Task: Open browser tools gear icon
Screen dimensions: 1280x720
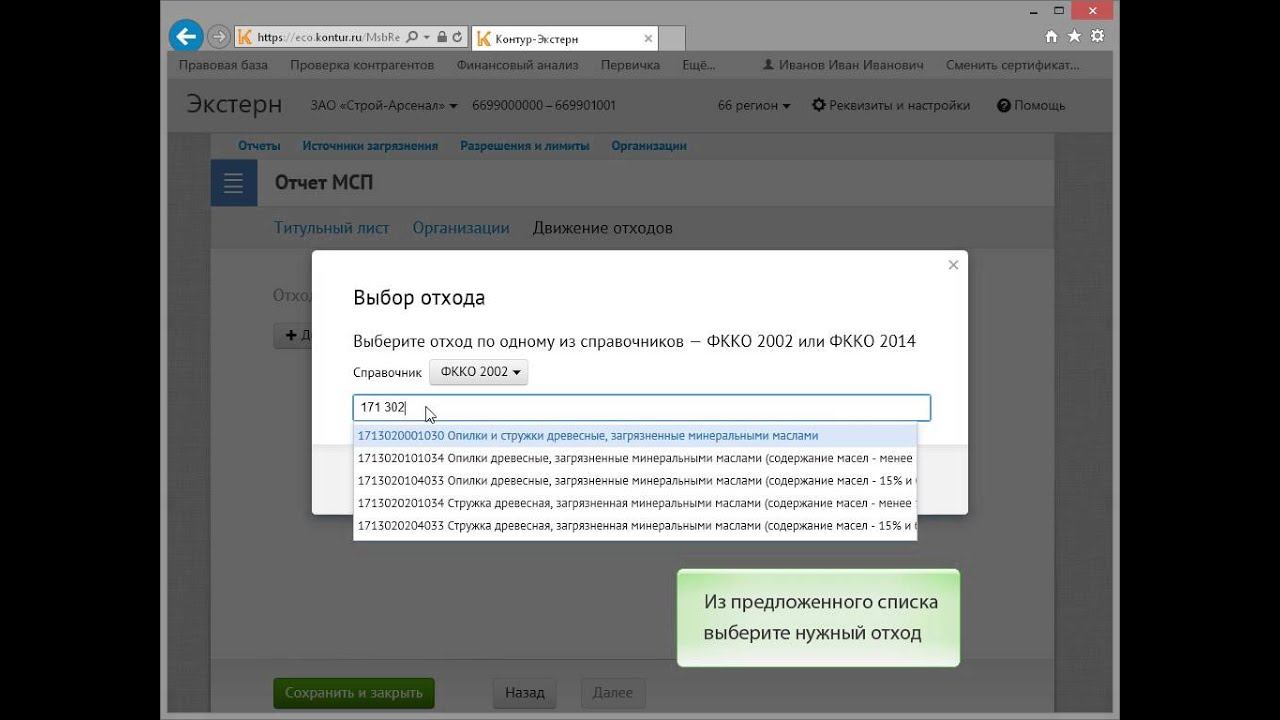Action: click(x=1097, y=36)
